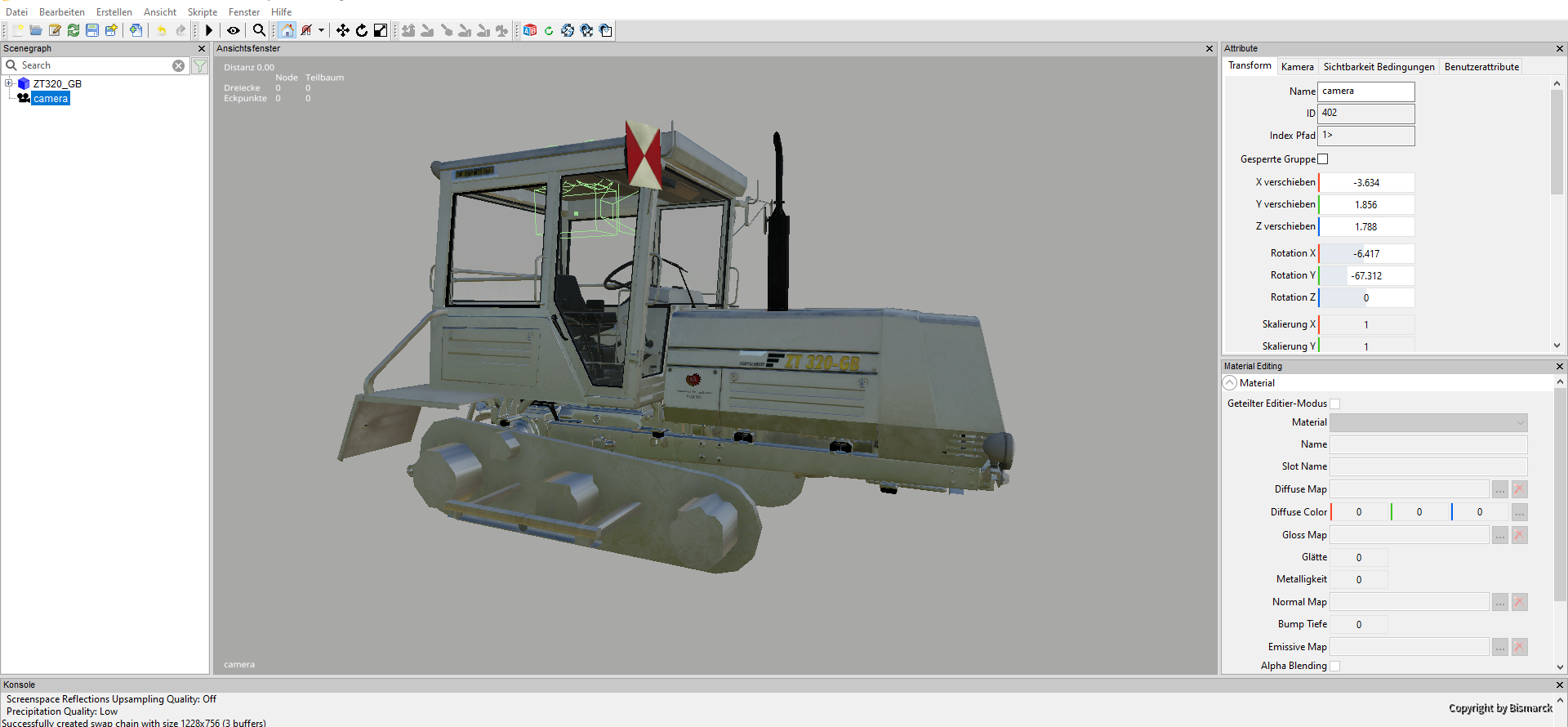Screen dimensions: 1568x727
Task: Click the magnifying glass toolbar icon
Action: (x=259, y=30)
